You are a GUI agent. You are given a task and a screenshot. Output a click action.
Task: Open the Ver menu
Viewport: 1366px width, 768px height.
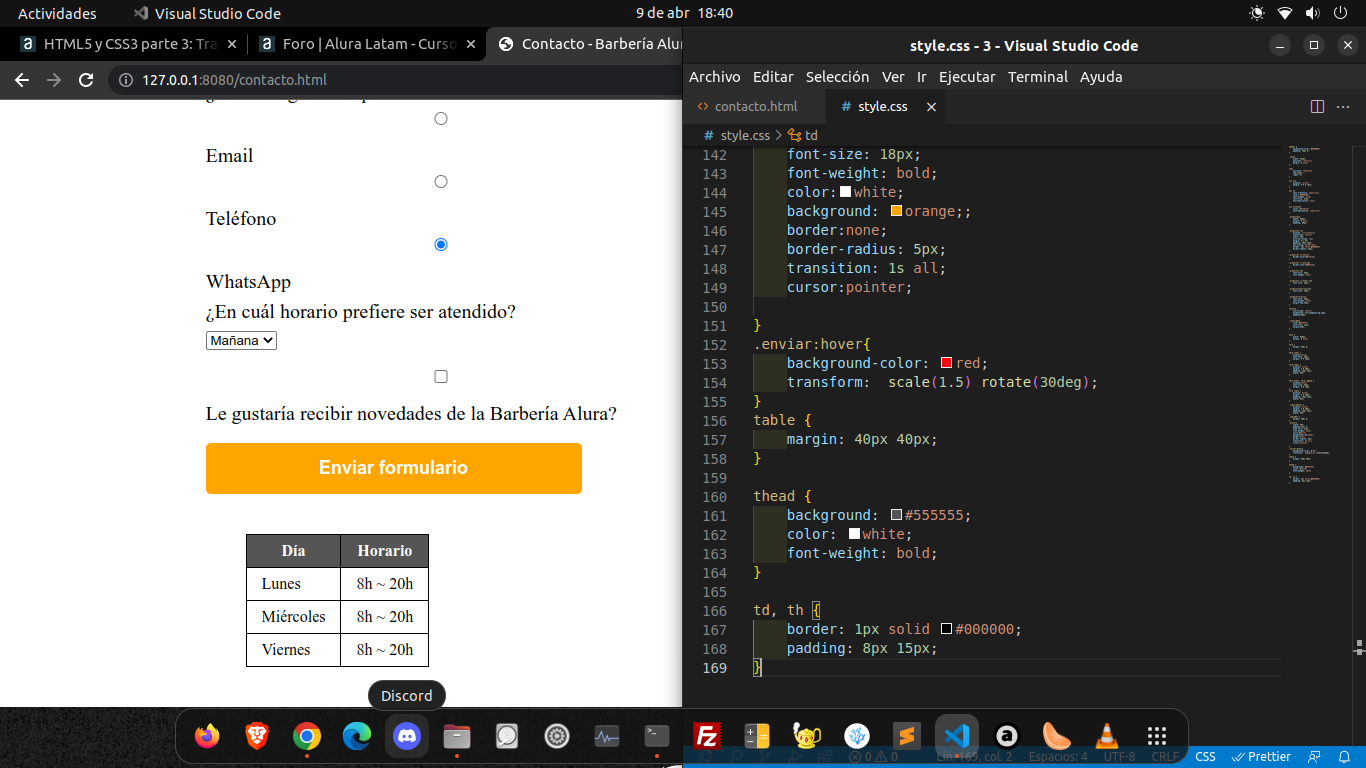coord(893,77)
